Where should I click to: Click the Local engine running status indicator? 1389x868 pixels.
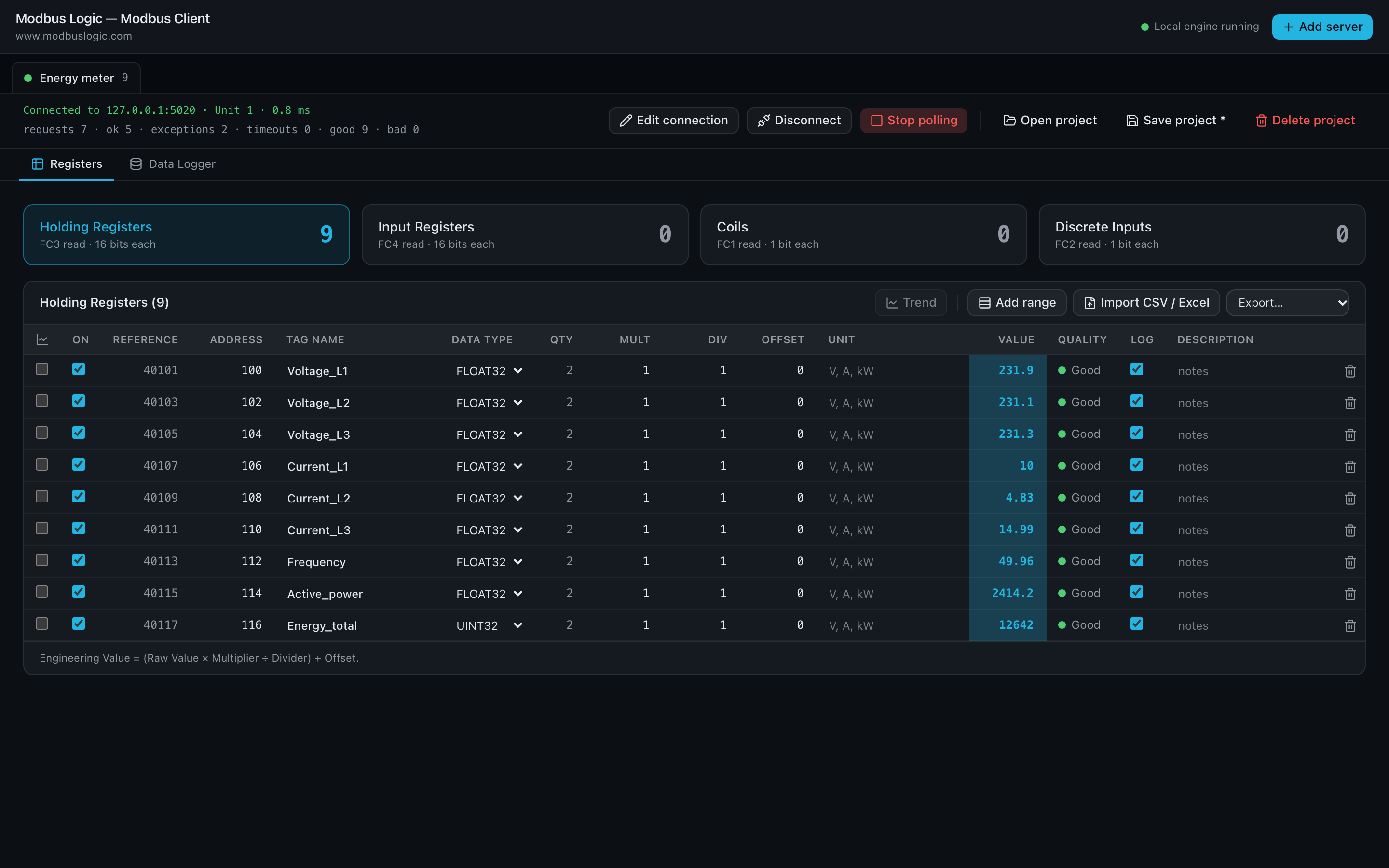tap(1199, 27)
